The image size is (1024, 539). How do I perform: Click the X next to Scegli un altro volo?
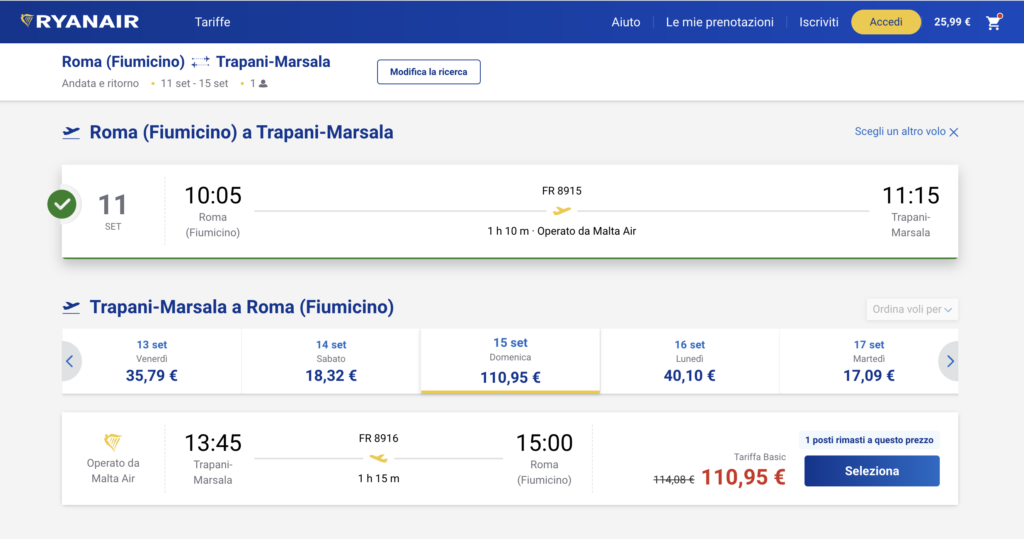click(954, 132)
